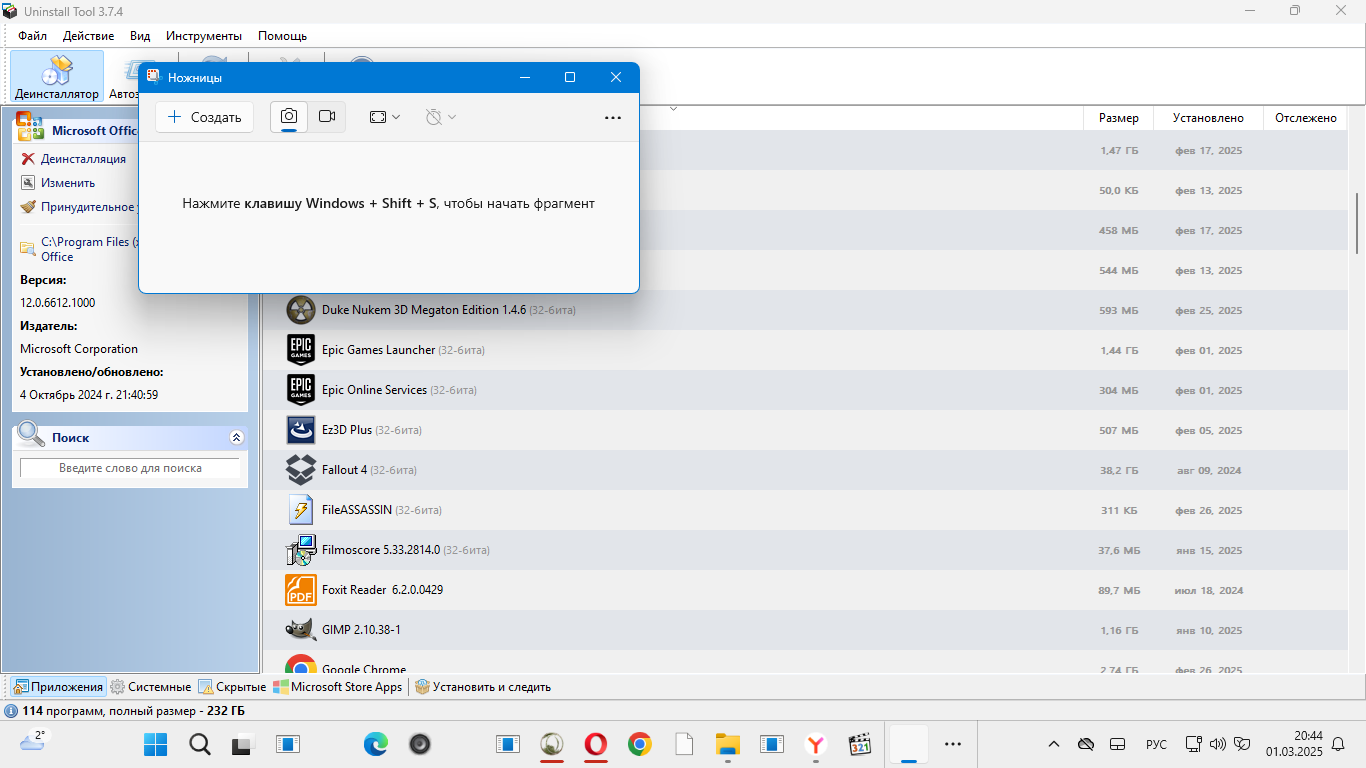Image resolution: width=1366 pixels, height=768 pixels.
Task: Click the Установить и следить button
Action: point(482,687)
